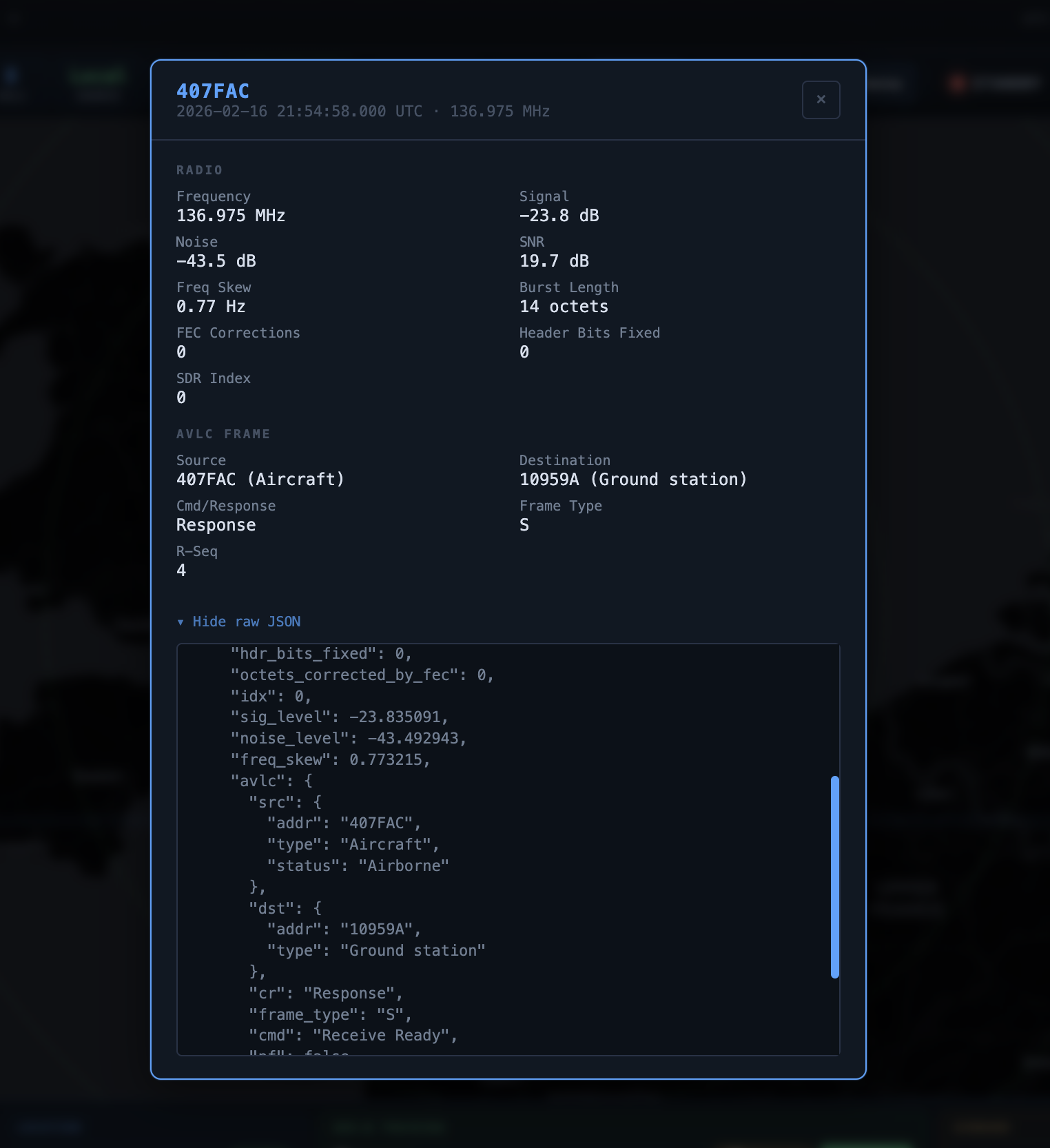
Task: Click the Destination value 10959A (Ground station)
Action: pos(632,480)
